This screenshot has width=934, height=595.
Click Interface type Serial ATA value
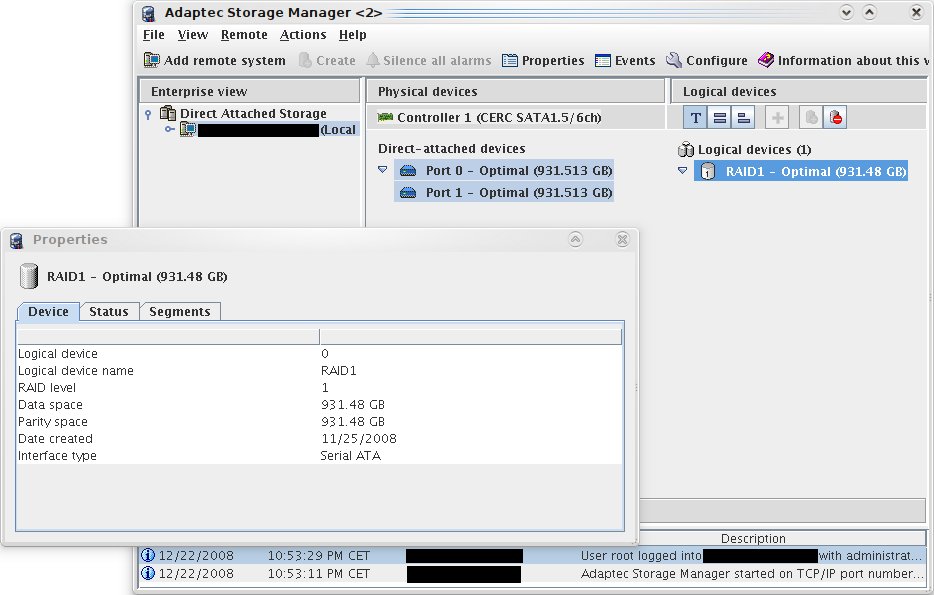coord(350,456)
